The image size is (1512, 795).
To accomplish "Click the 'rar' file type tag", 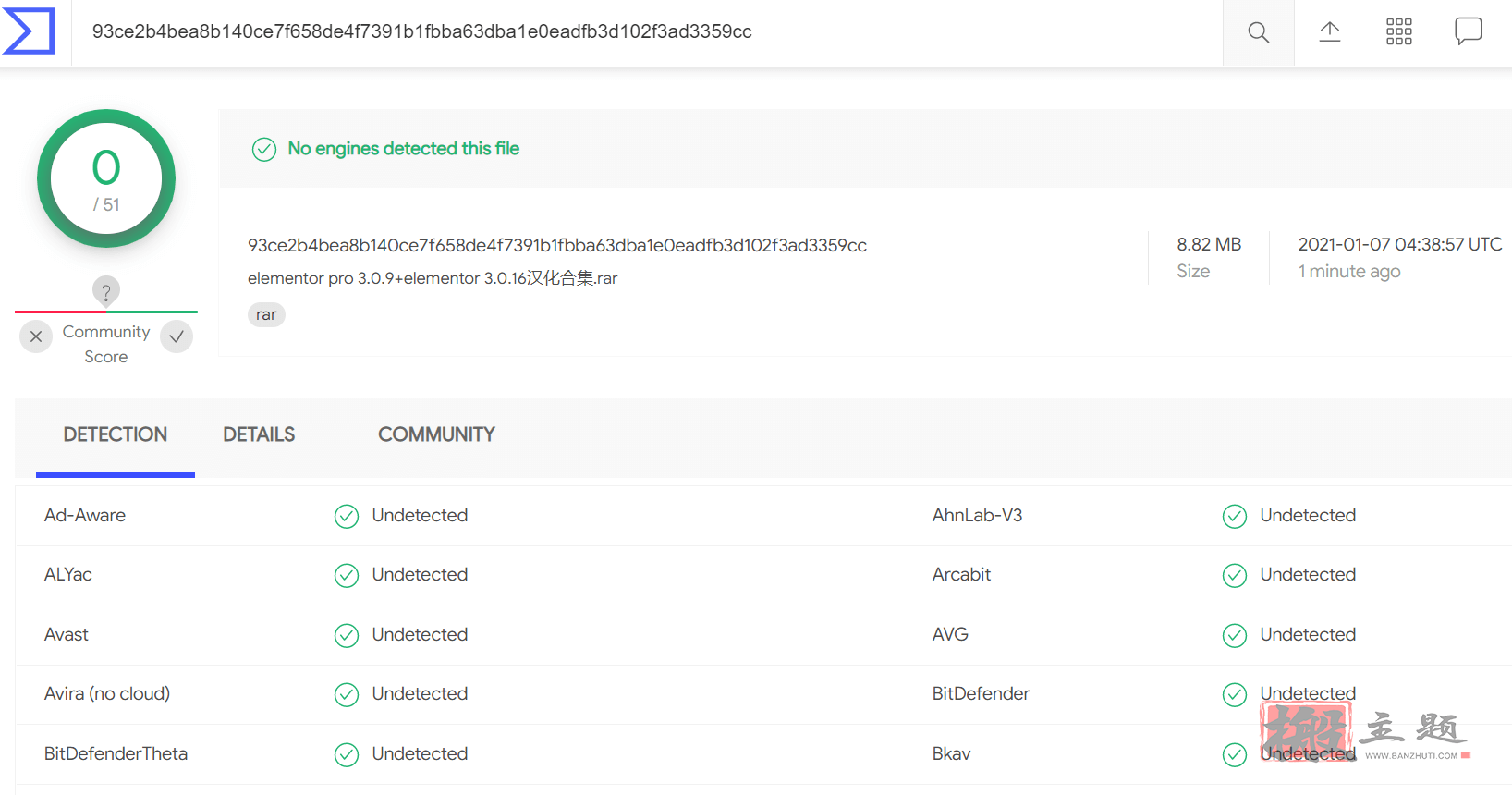I will (x=266, y=315).
